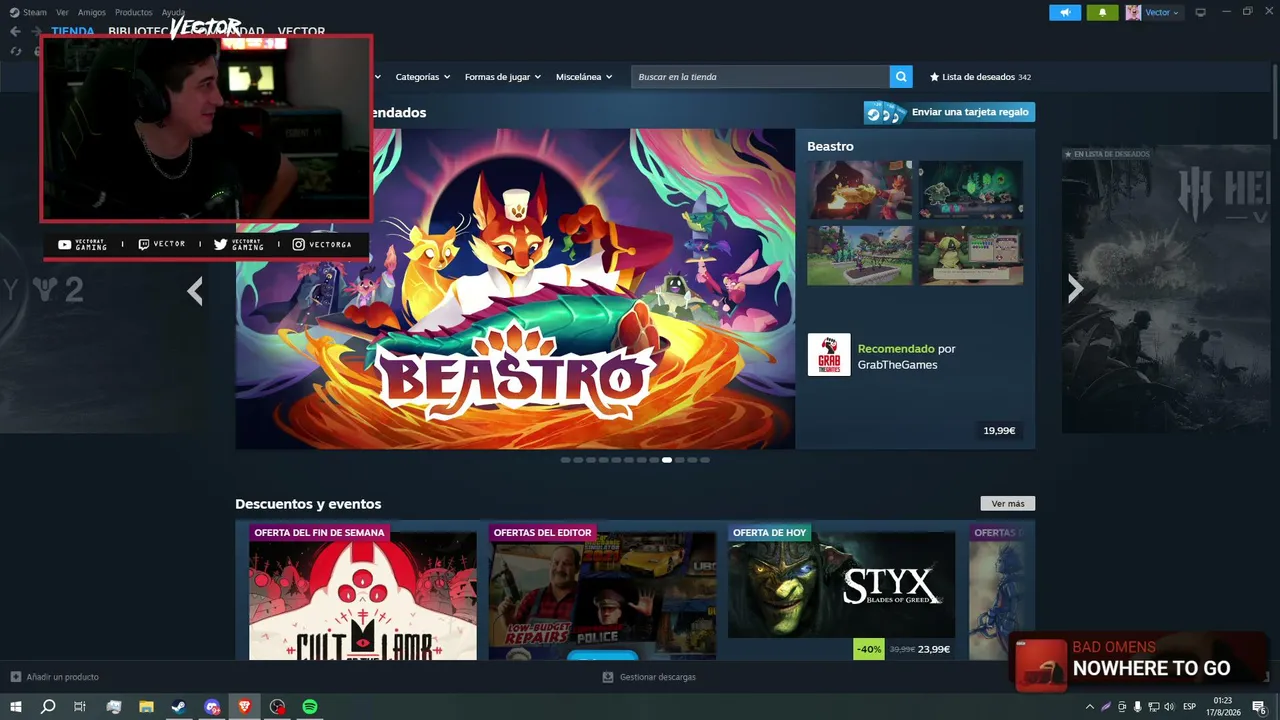1280x720 pixels.
Task: Click the Steam taskbar icon
Action: (179, 707)
